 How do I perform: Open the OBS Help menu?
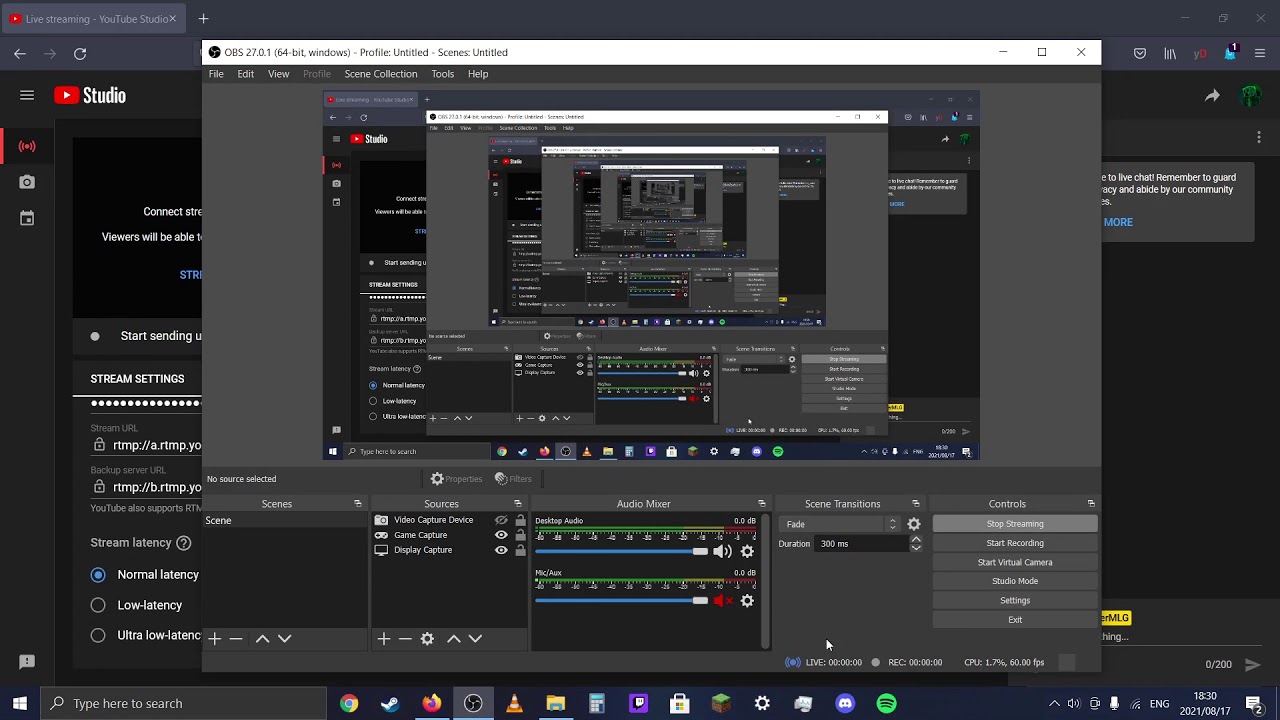[478, 74]
